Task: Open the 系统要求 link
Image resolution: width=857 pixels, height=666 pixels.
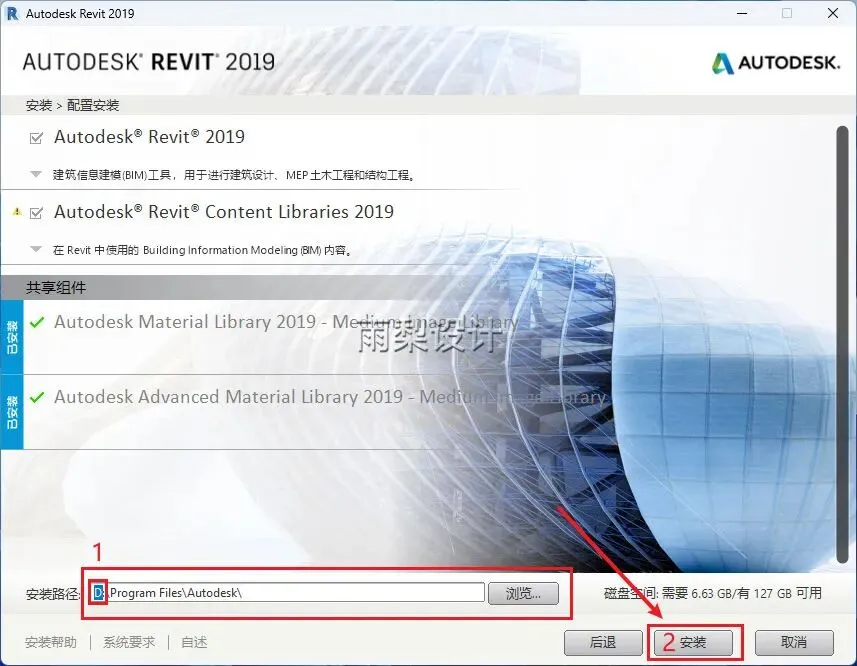Action: [129, 642]
